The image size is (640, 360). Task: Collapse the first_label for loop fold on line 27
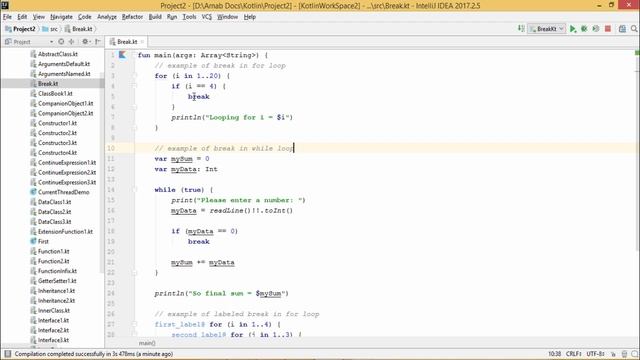[134, 324]
